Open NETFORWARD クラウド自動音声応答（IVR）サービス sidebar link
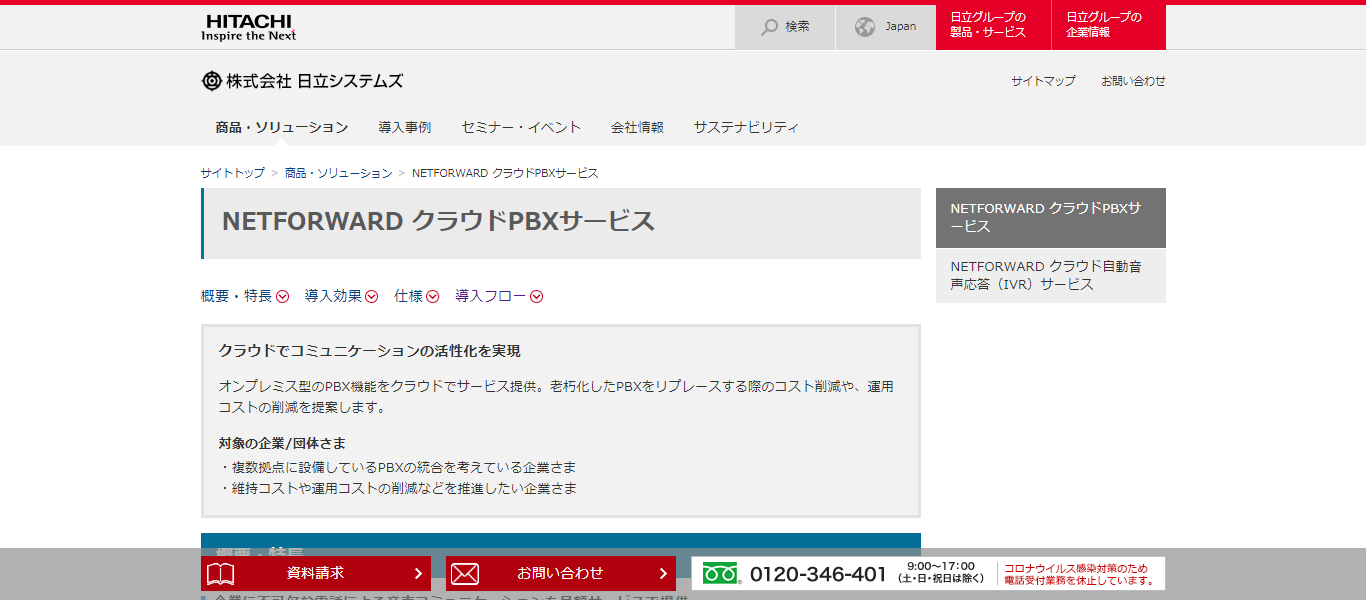1366x600 pixels. (1051, 276)
